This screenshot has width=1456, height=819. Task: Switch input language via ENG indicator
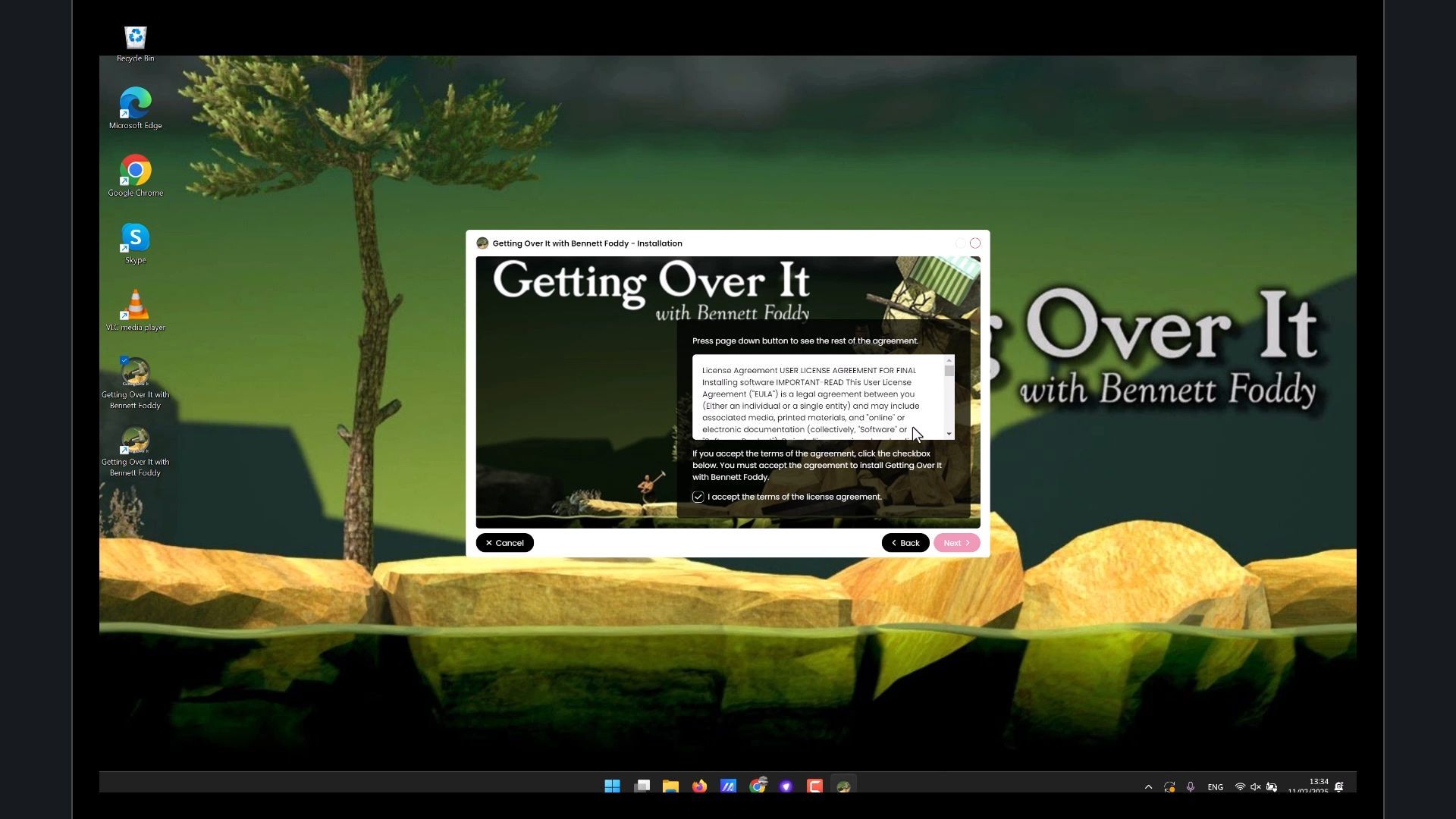[1215, 787]
